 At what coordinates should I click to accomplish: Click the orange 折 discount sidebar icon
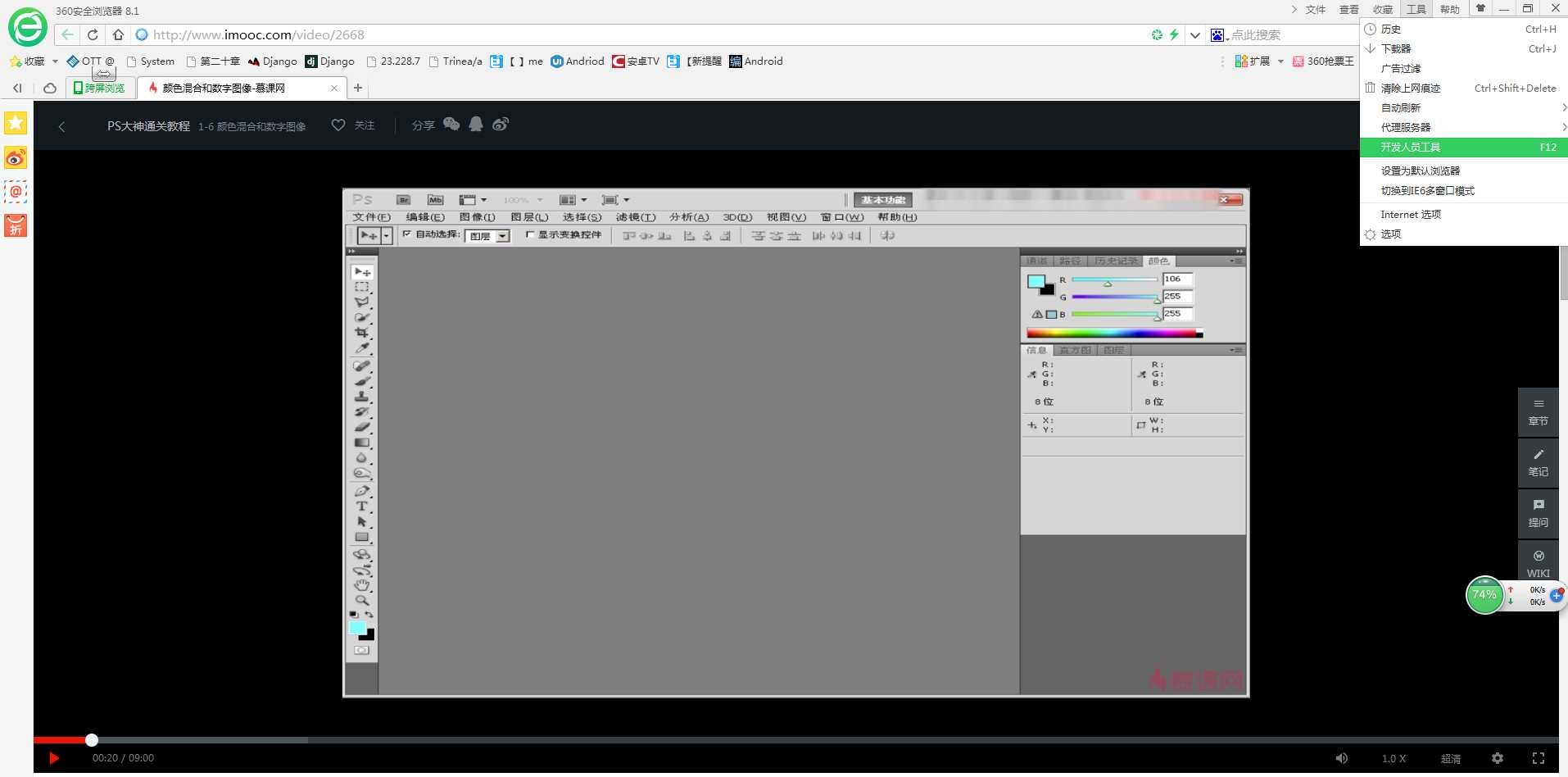[x=16, y=225]
